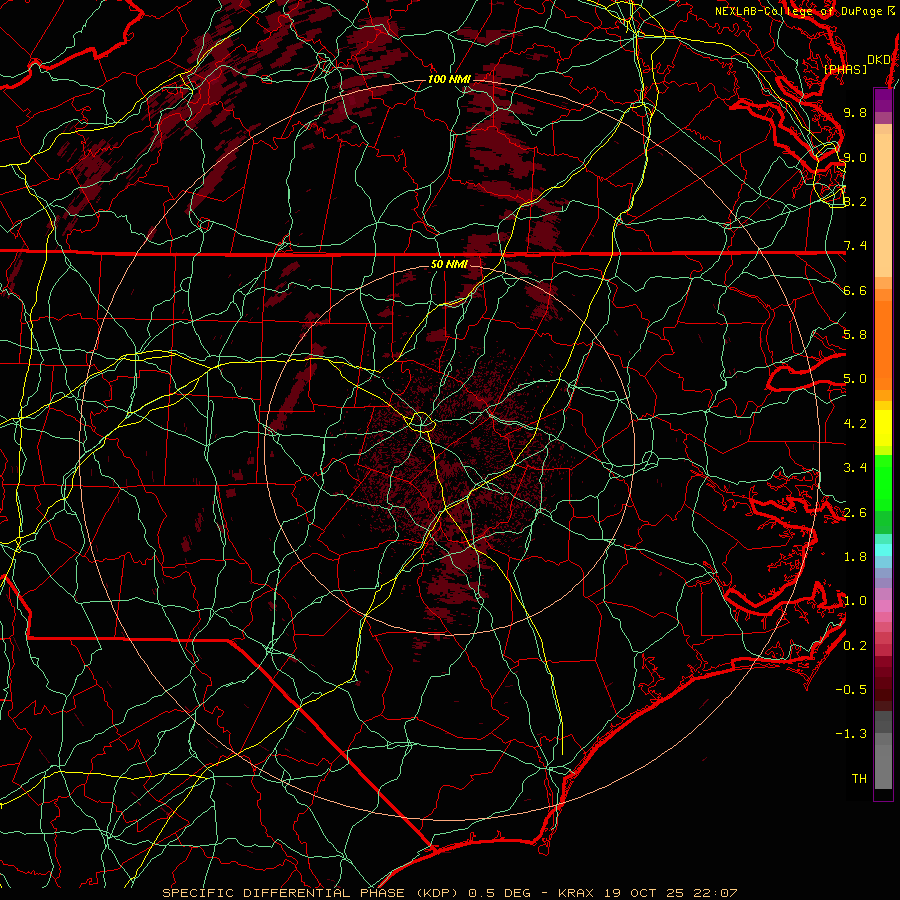Click the 50 NMI range ring label
Viewport: 900px width, 900px height.
coord(449,265)
